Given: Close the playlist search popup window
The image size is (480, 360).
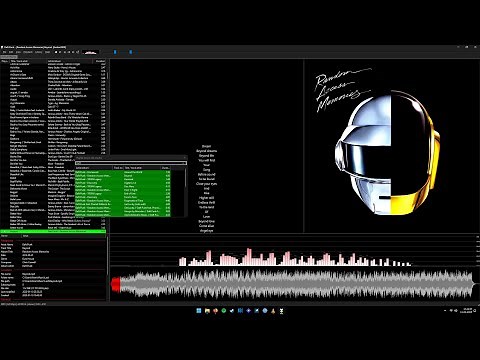Looking at the screenshot, I should (x=184, y=157).
